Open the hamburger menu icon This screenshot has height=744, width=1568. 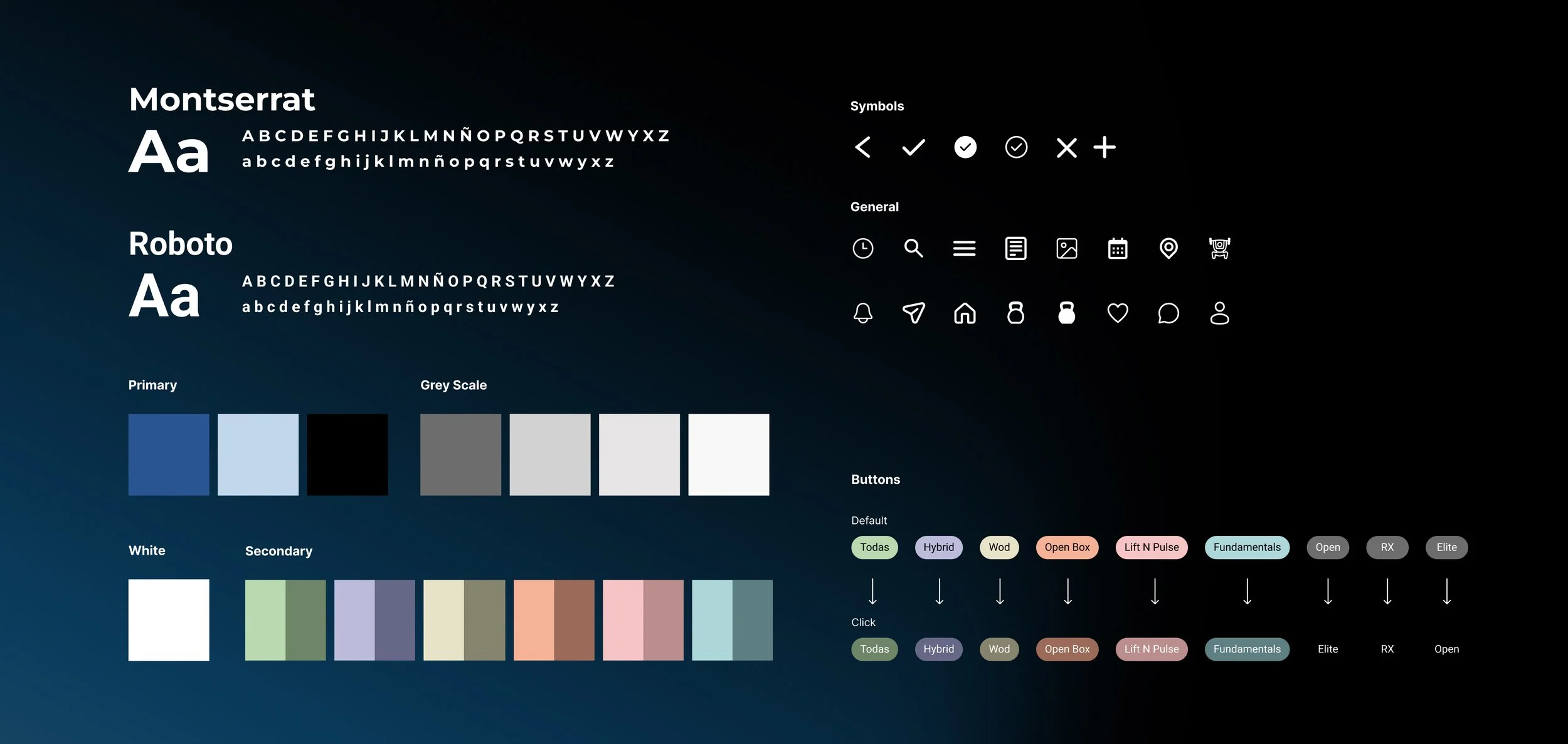(x=964, y=248)
